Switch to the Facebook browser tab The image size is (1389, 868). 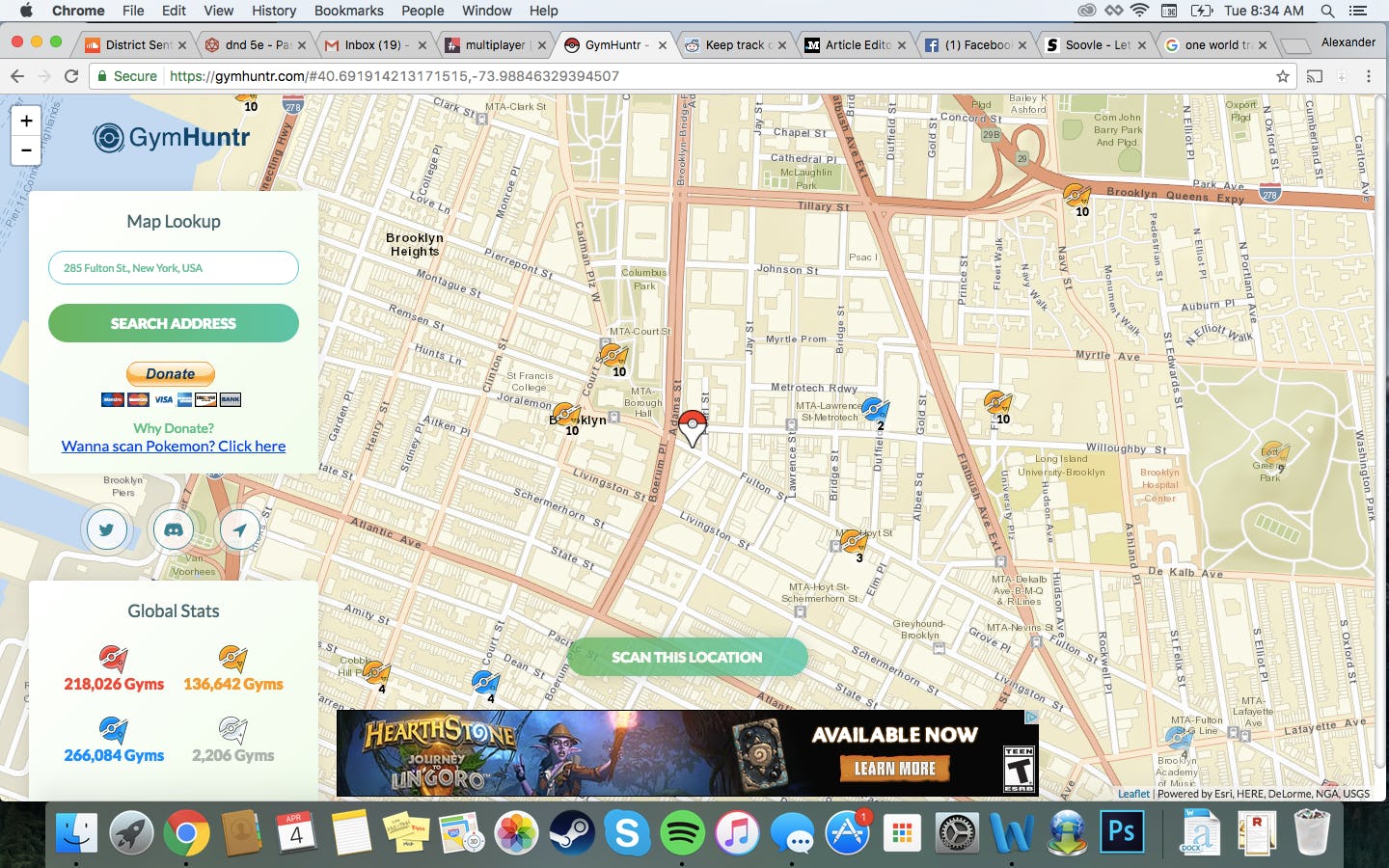(975, 44)
